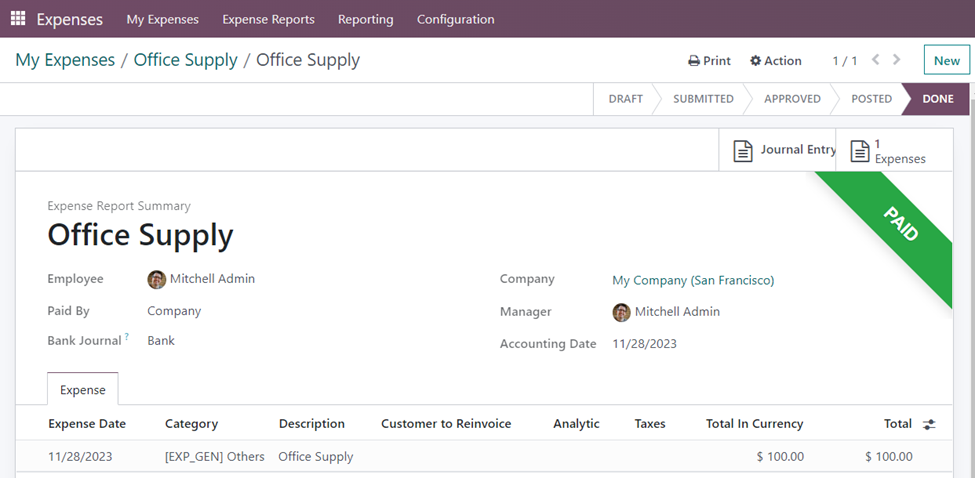The height and width of the screenshot is (478, 975).
Task: Go to previous record arrow
Action: 876,60
